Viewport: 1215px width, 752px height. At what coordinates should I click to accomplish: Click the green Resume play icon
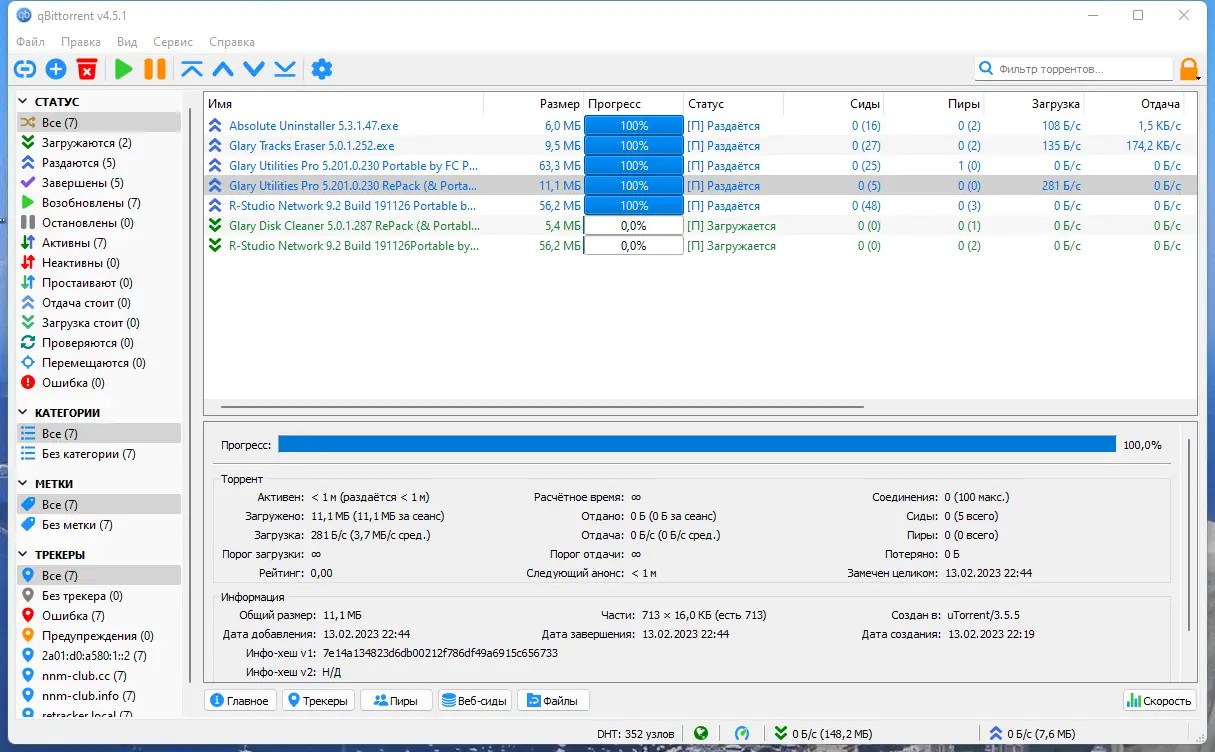coord(123,69)
